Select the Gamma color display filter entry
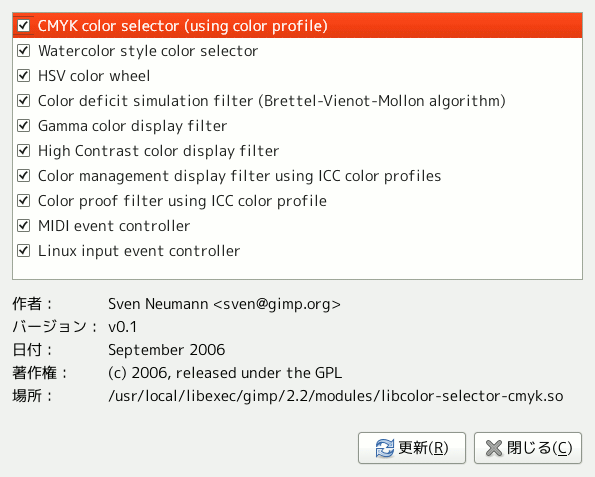Image resolution: width=595 pixels, height=477 pixels. click(x=298, y=126)
